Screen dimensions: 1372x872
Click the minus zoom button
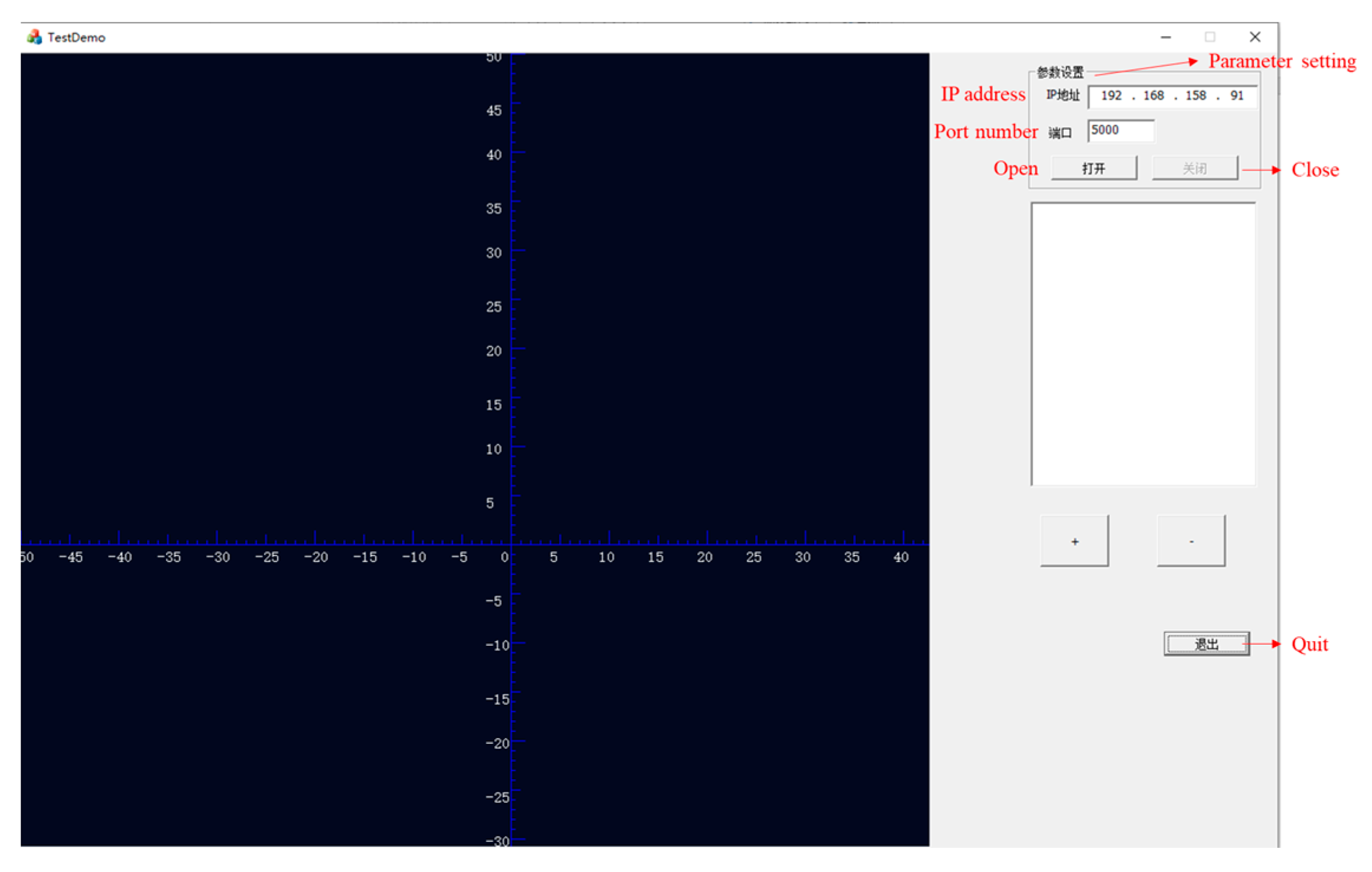coord(1191,541)
